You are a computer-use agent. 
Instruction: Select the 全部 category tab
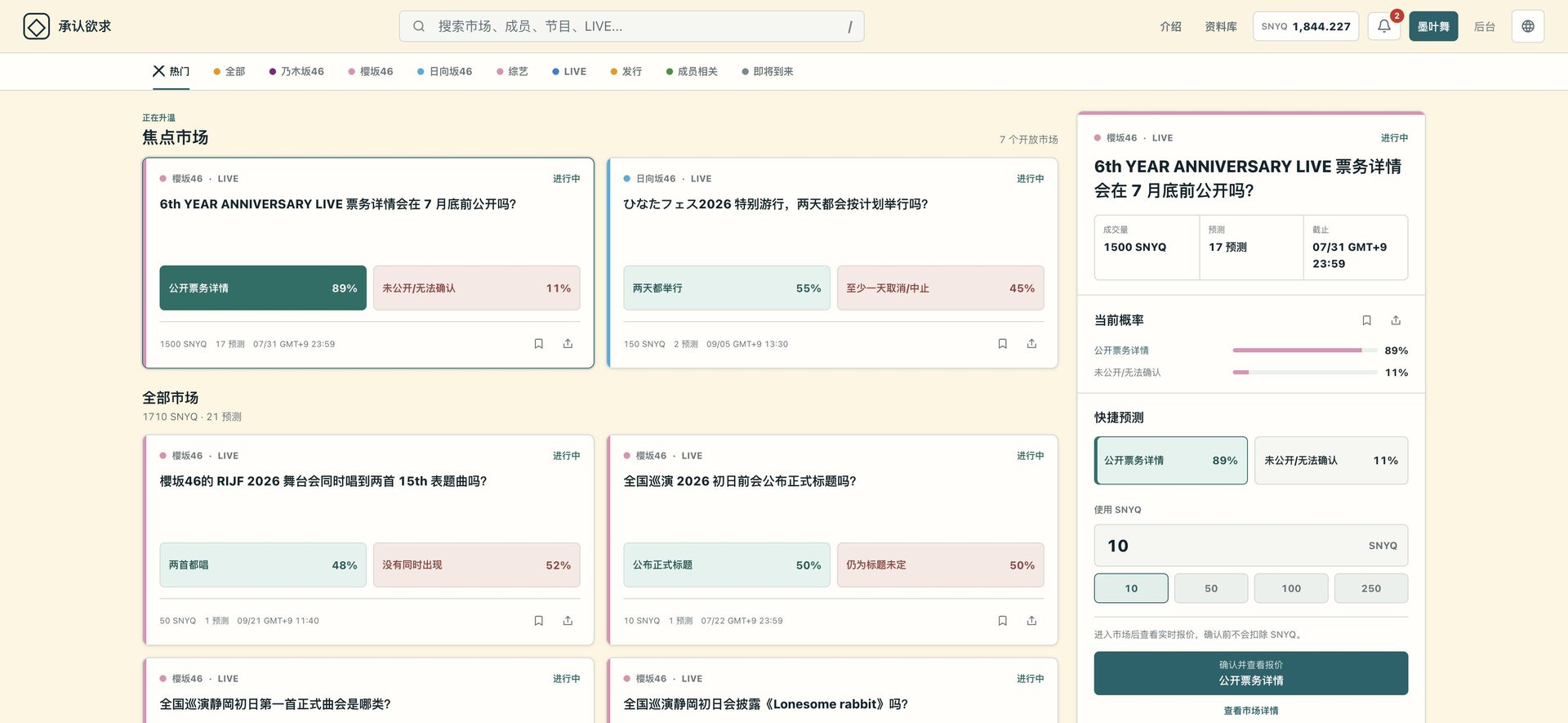[229, 71]
